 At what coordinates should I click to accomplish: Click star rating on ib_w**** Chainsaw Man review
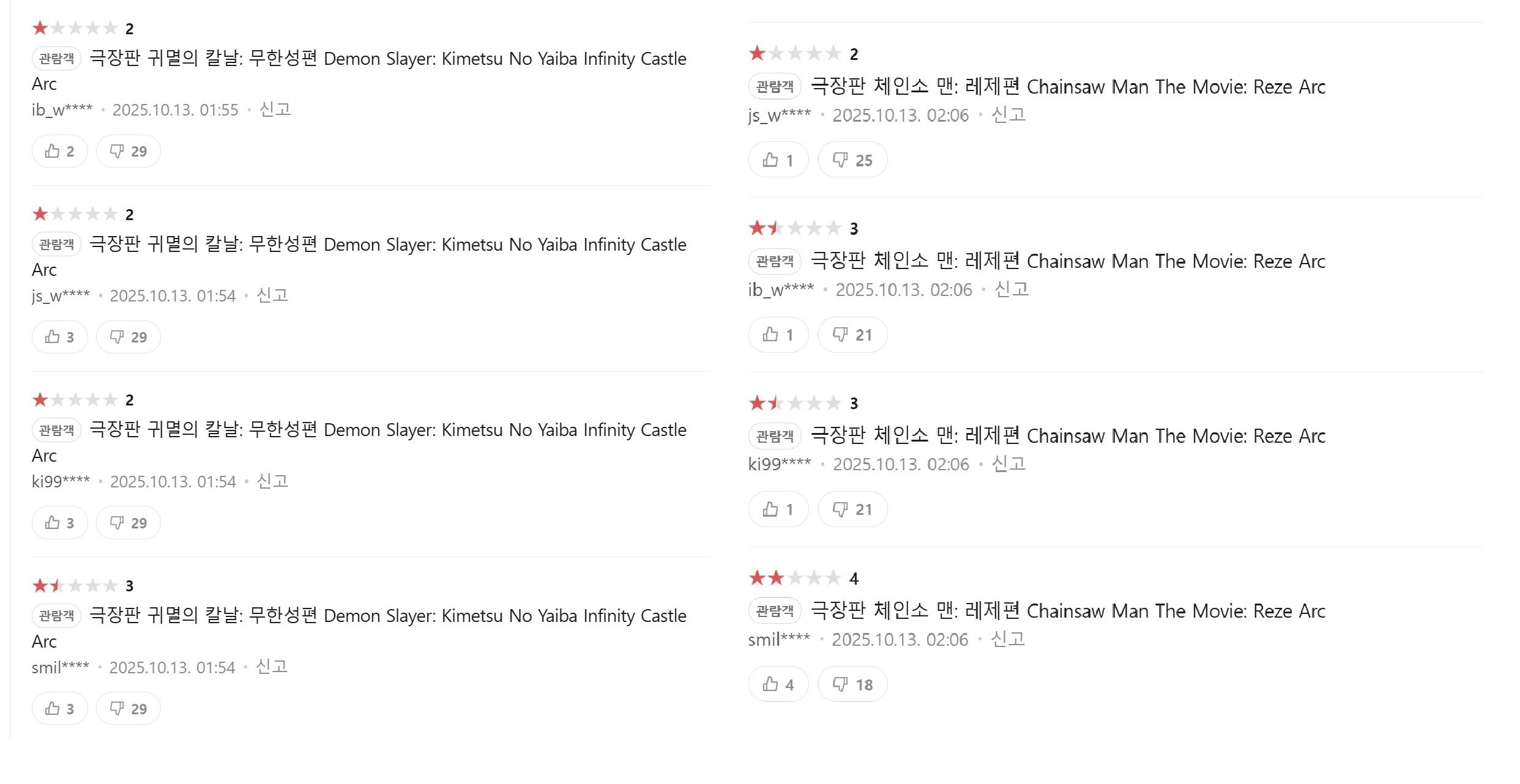[794, 229]
